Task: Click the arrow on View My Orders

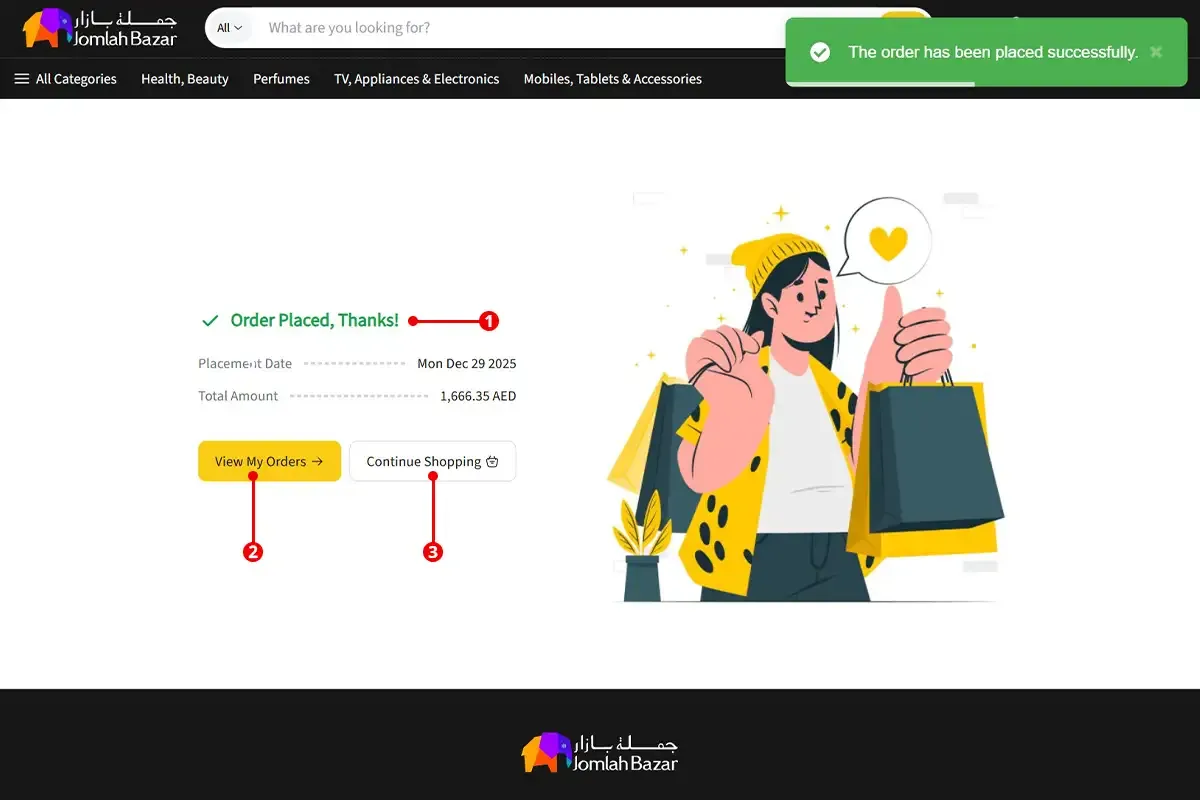Action: (x=317, y=462)
